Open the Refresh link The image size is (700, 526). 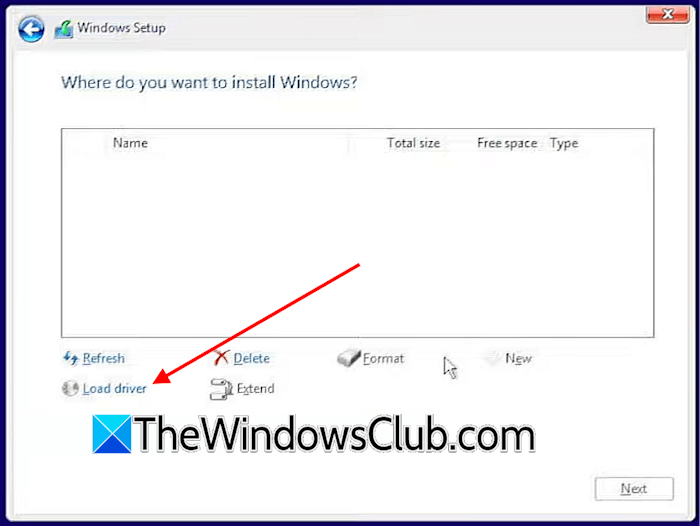(104, 358)
